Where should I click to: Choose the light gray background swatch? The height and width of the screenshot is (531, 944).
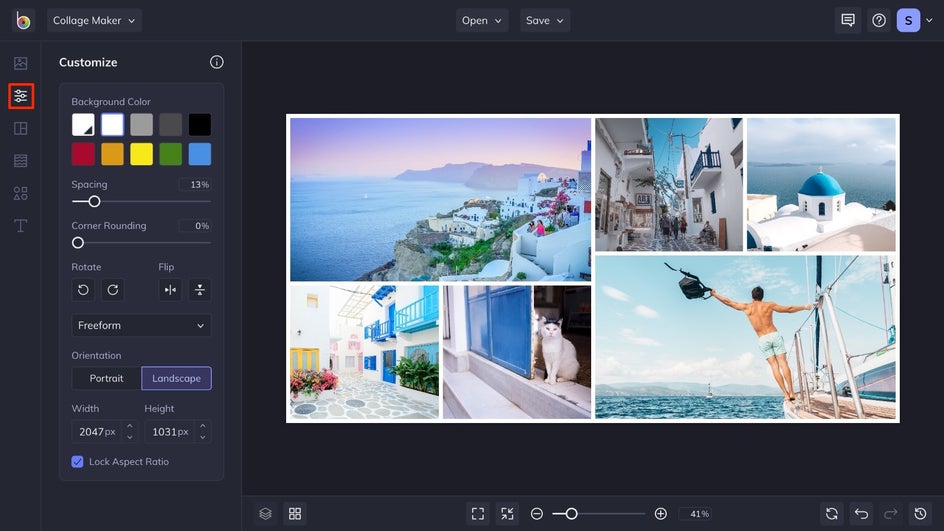pyautogui.click(x=141, y=125)
